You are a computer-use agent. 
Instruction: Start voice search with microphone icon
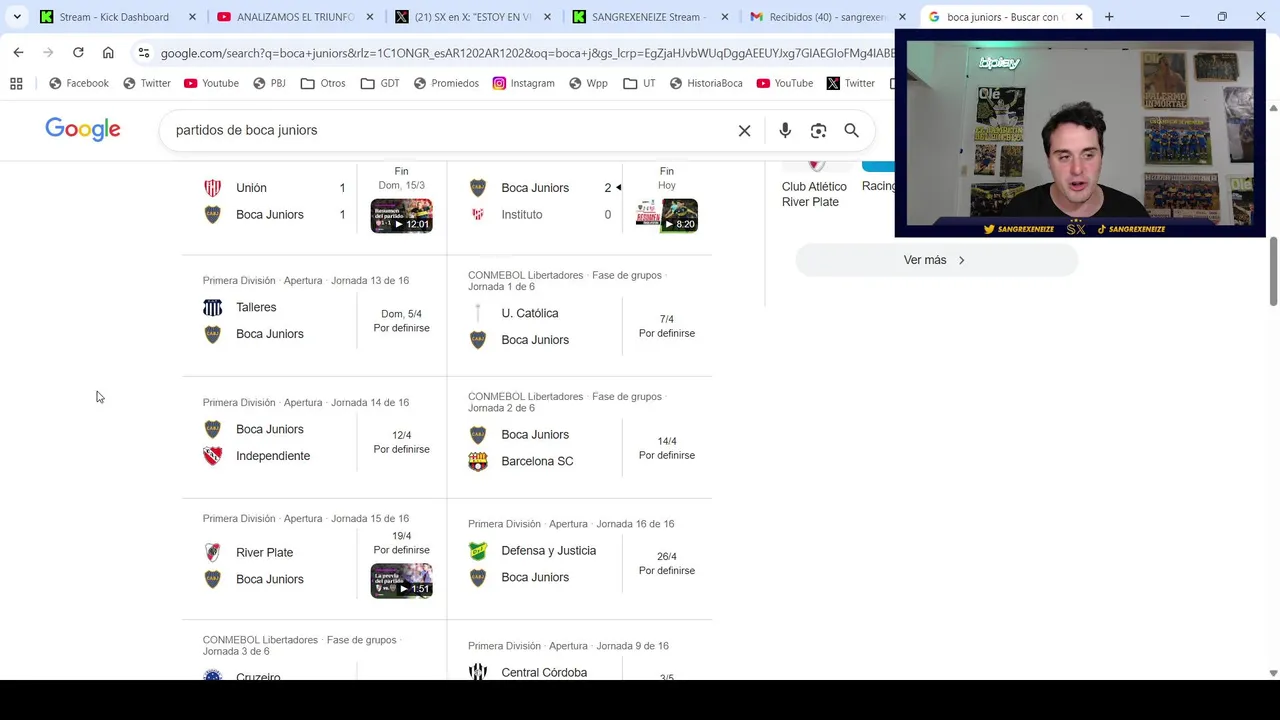click(x=785, y=130)
